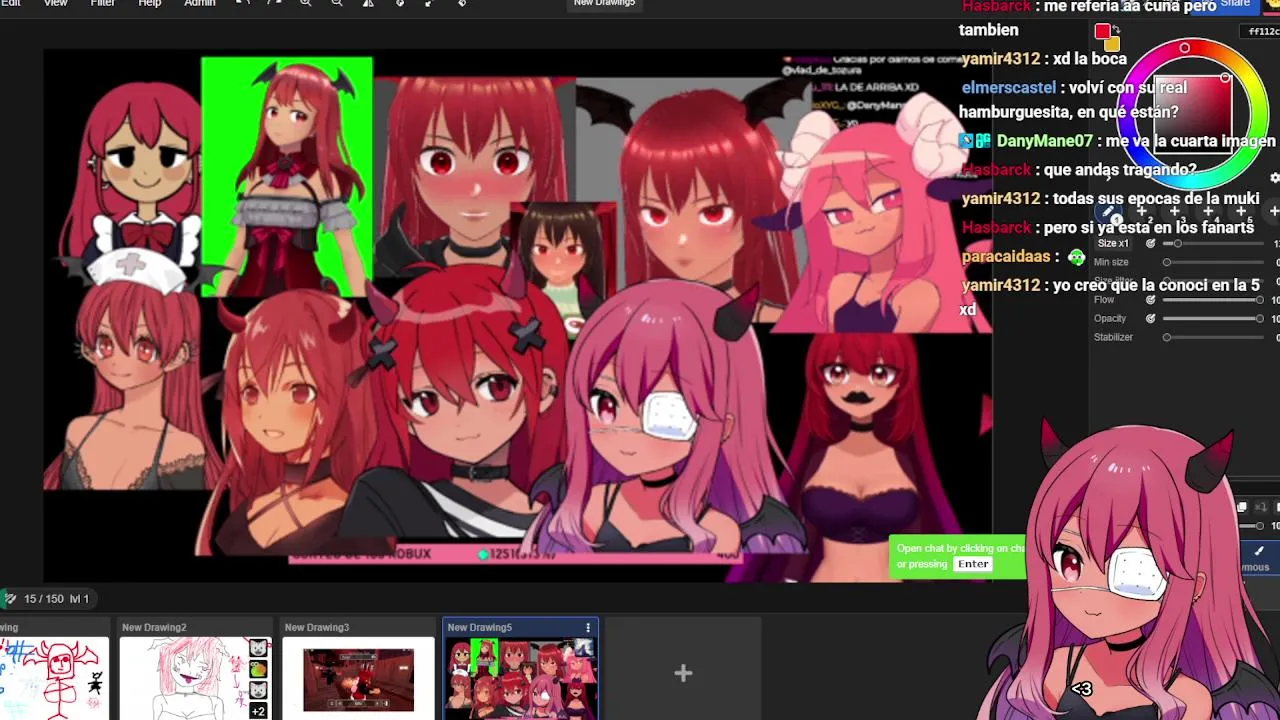
Task: Add a new drawing with plus tile
Action: [683, 673]
